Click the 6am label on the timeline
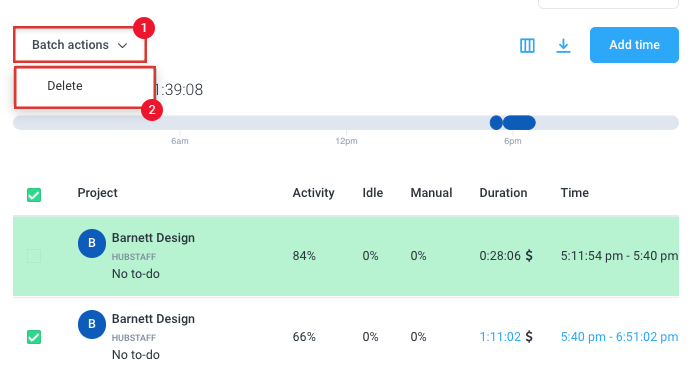Screen dimensions: 700x388 (x=180, y=141)
